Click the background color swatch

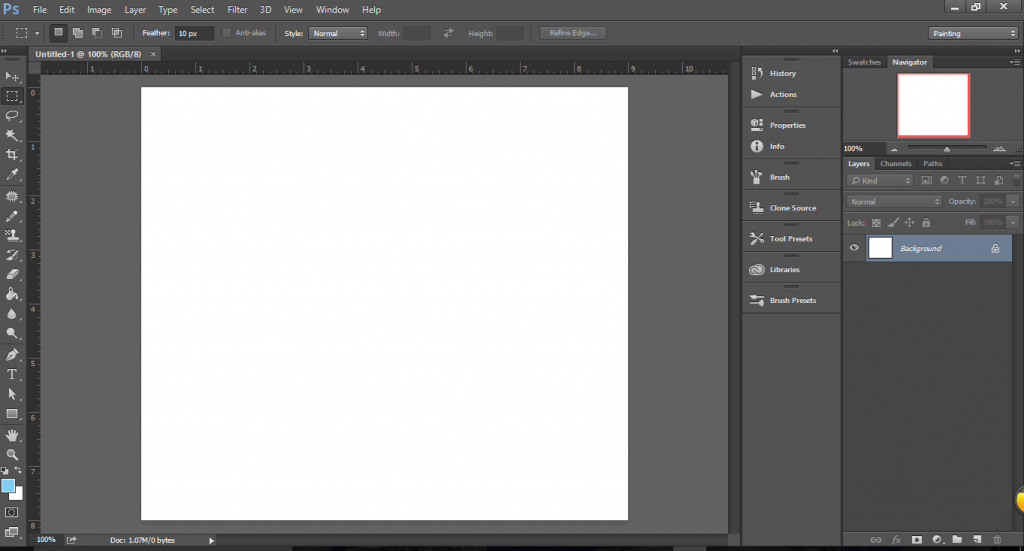(x=18, y=495)
